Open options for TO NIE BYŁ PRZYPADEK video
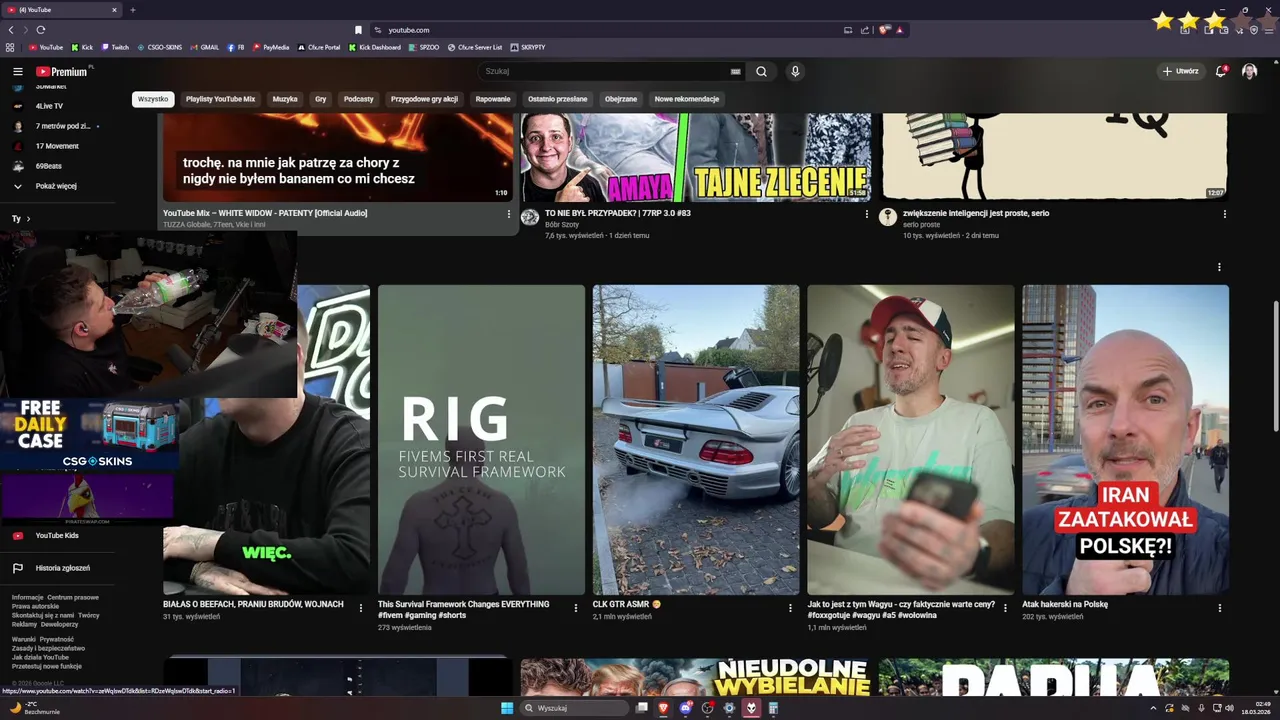 point(866,213)
